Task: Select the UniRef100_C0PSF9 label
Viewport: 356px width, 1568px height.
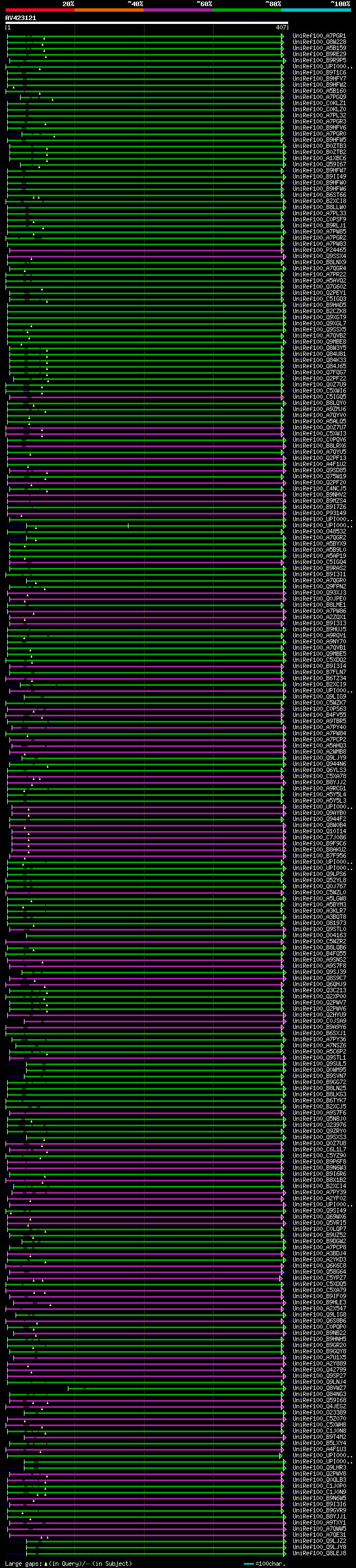Action: (x=319, y=219)
